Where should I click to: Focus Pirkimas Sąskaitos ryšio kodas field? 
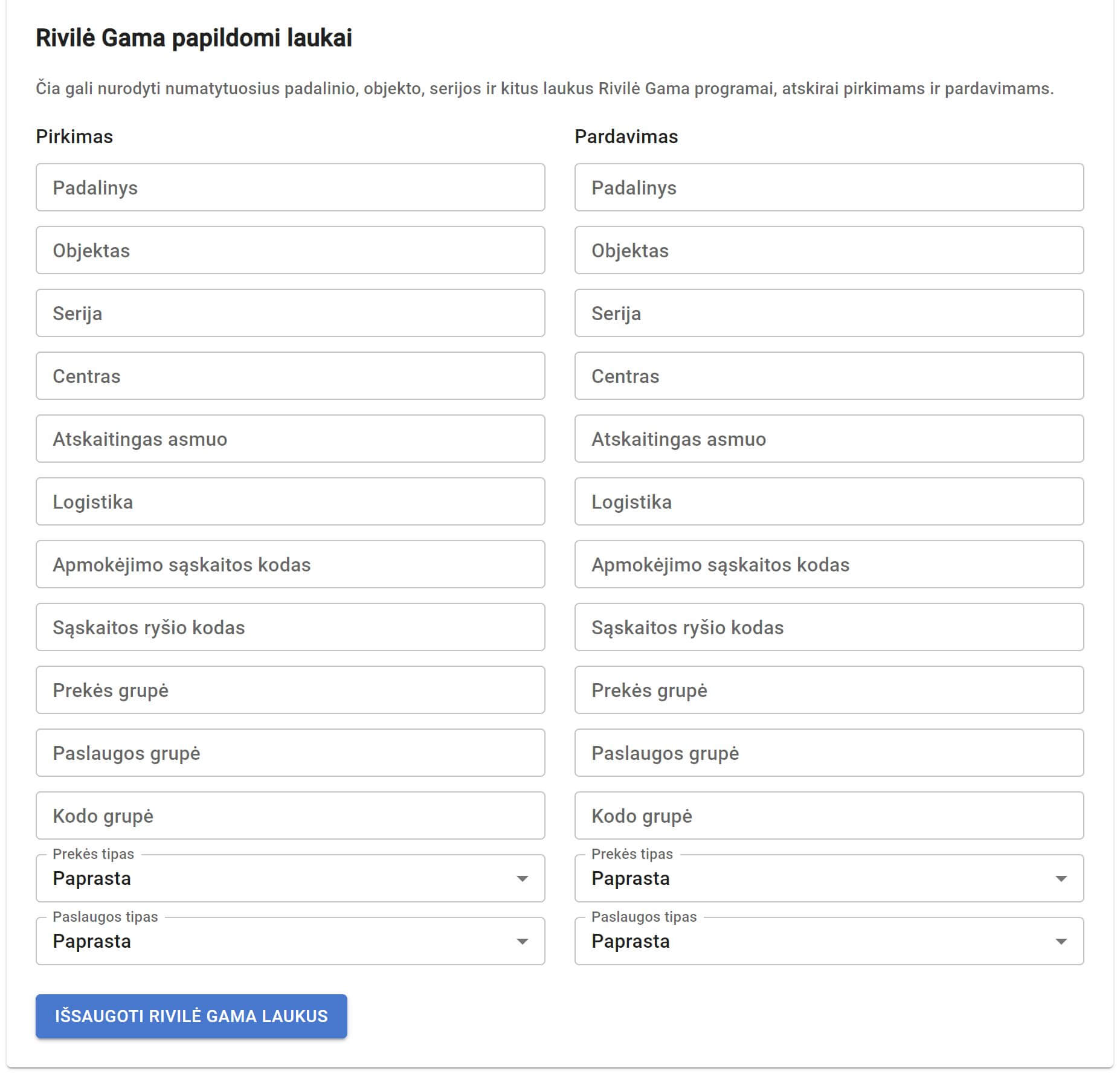tap(290, 627)
